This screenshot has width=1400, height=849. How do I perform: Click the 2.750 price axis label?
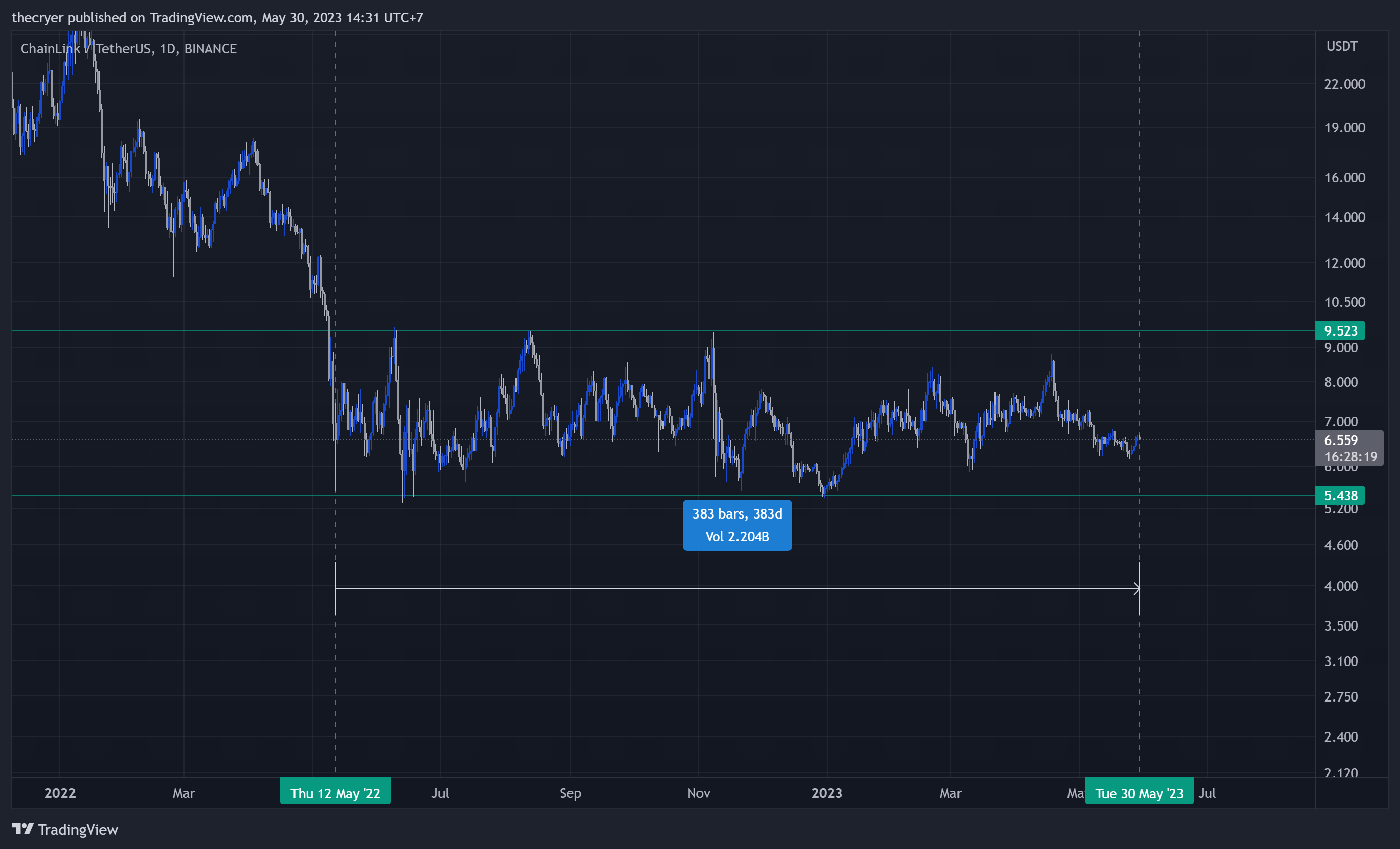click(x=1341, y=697)
